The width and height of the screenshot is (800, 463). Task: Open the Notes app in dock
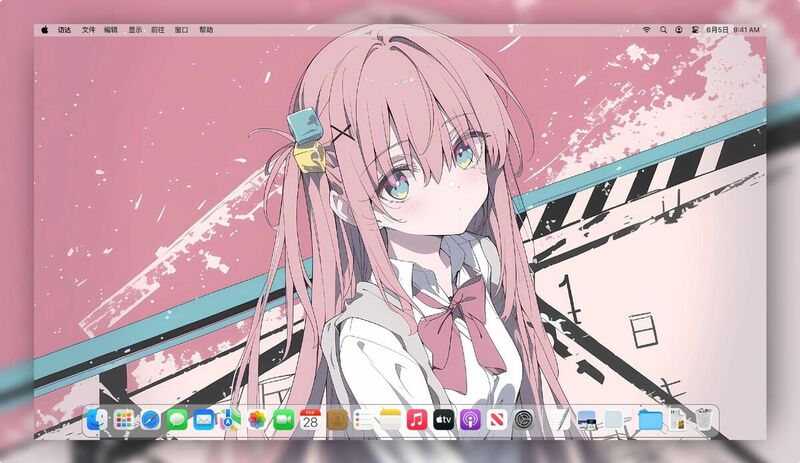tap(390, 420)
